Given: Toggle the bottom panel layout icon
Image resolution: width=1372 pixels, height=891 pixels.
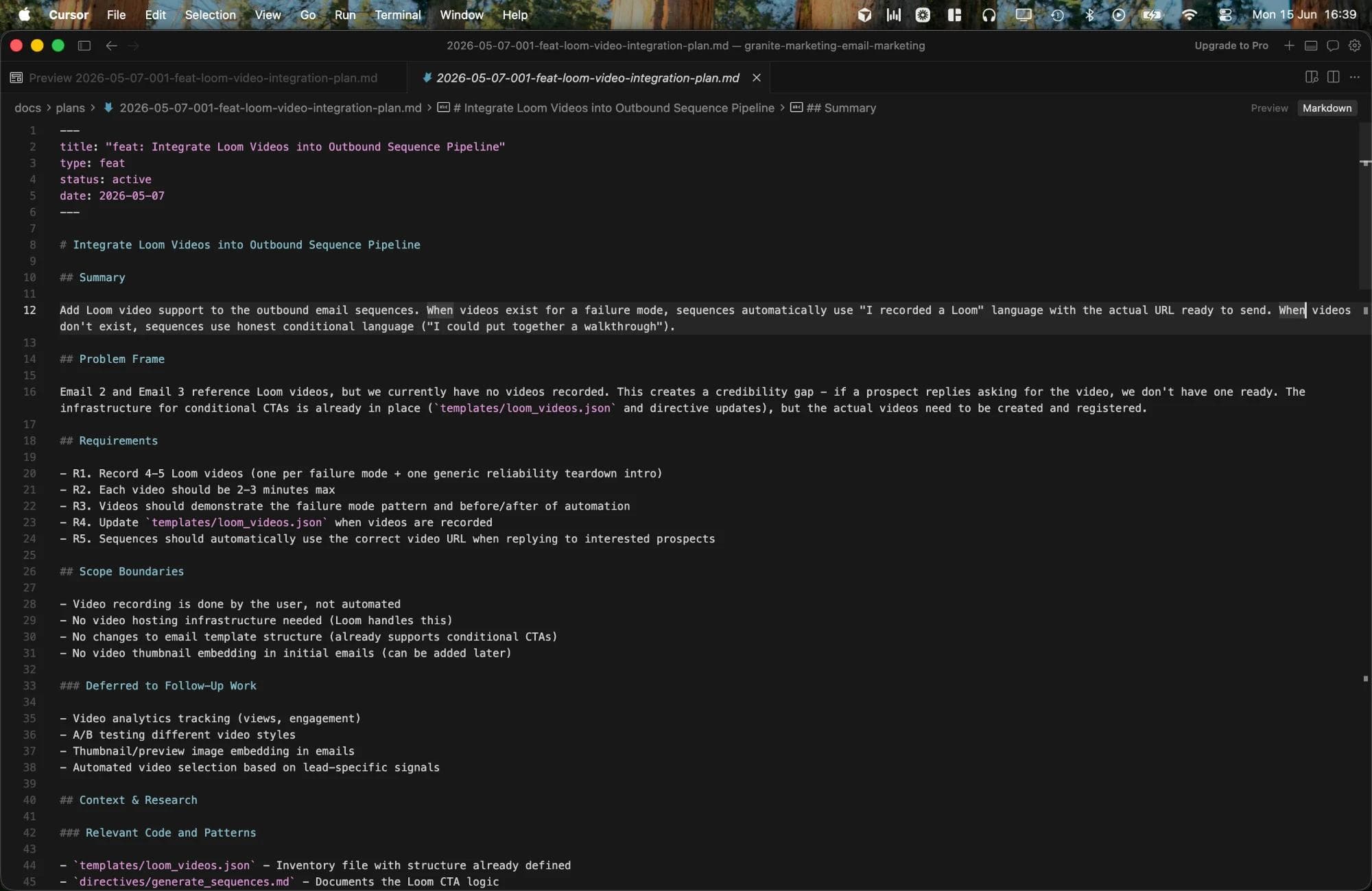Looking at the screenshot, I should (x=1310, y=45).
